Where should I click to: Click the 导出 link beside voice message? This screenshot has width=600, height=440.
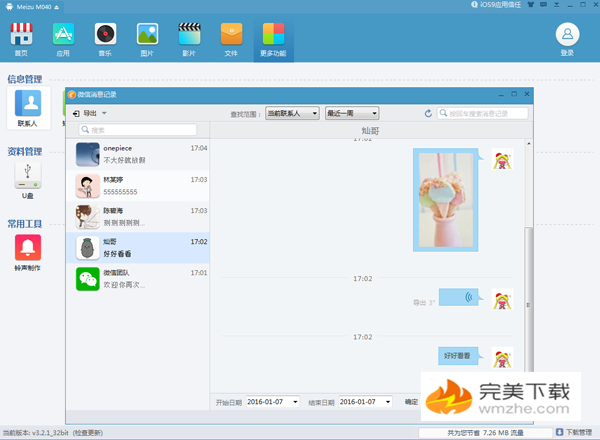pos(419,303)
